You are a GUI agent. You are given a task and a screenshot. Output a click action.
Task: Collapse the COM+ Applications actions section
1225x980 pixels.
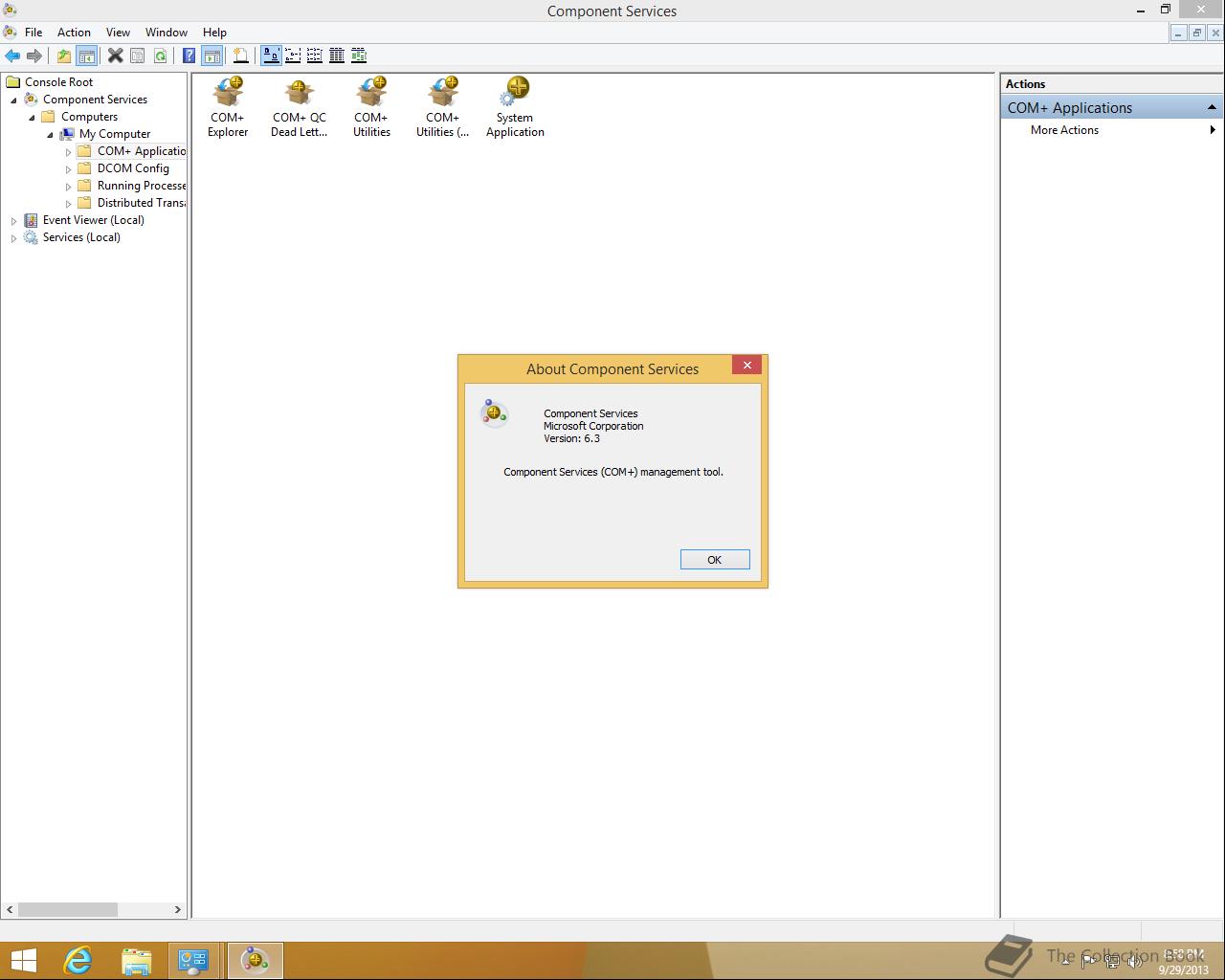1212,107
